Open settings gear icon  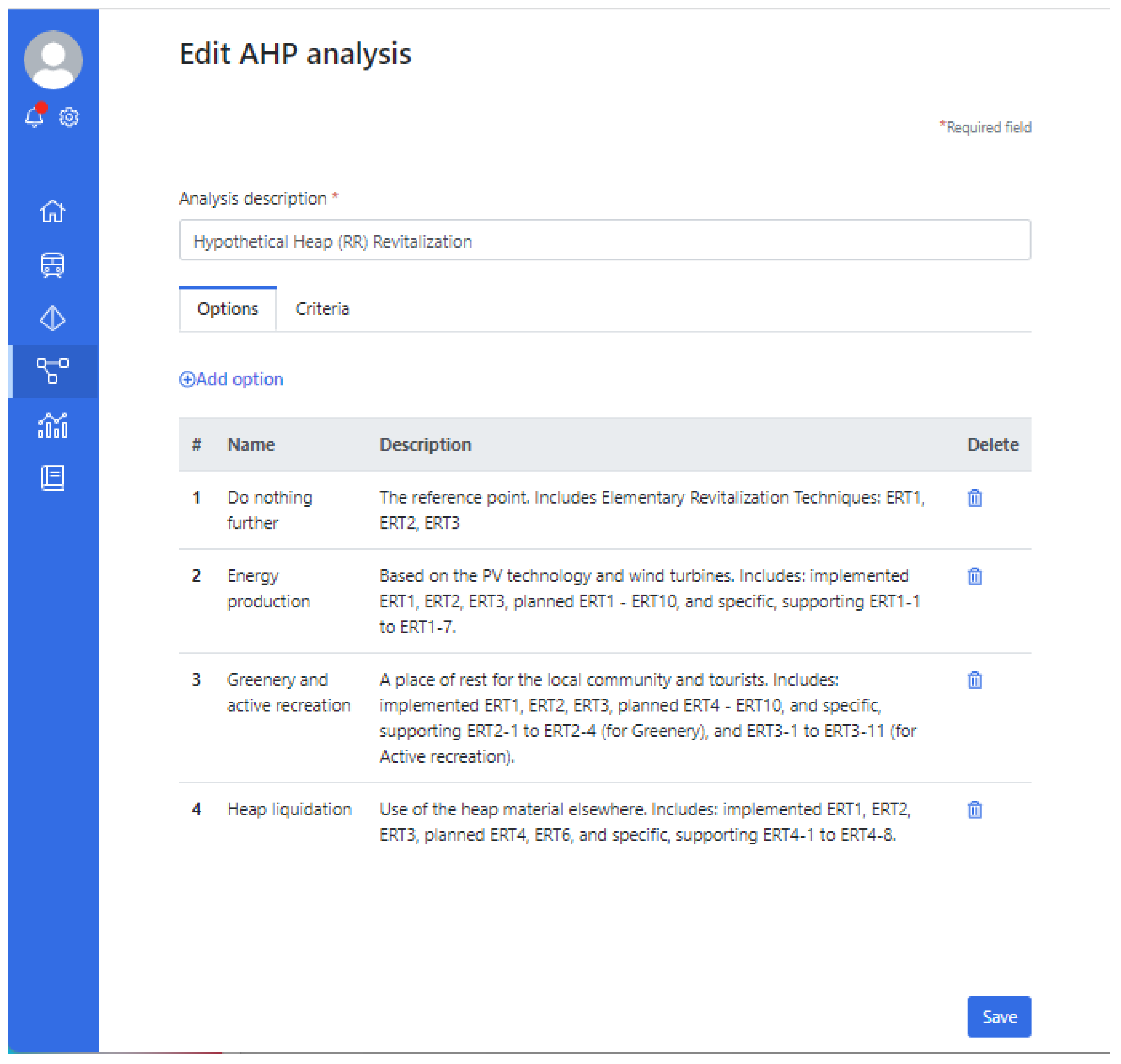69,117
